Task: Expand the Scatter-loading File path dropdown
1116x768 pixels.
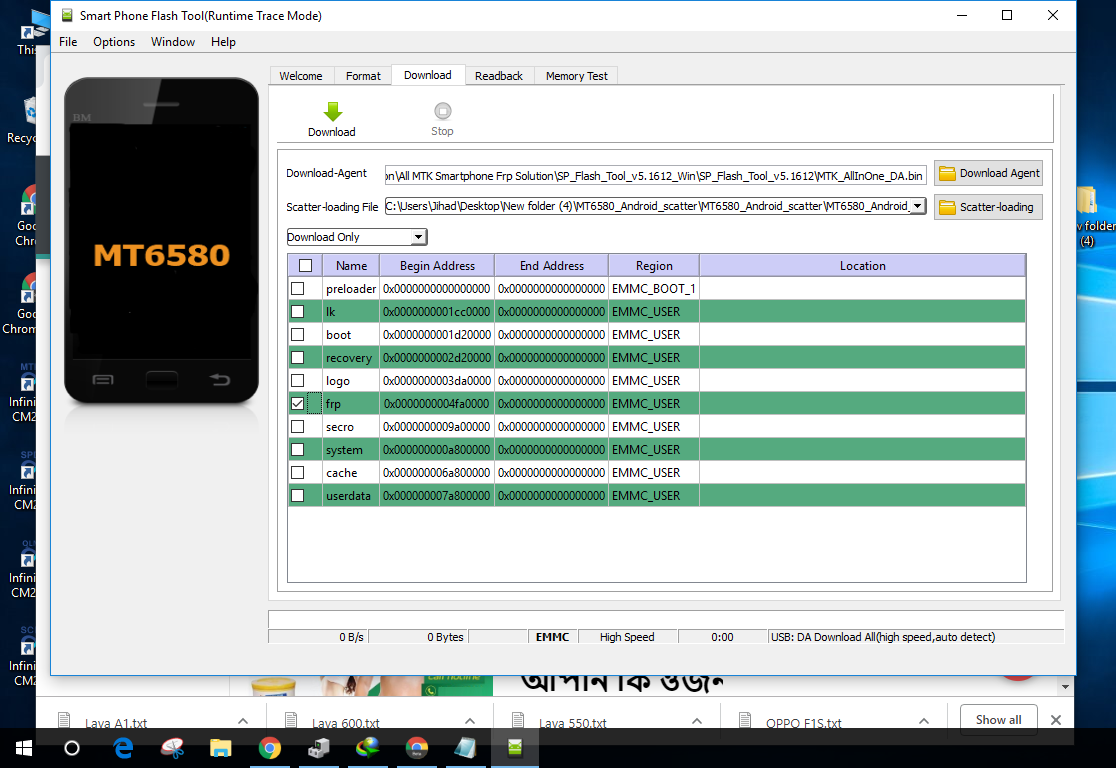Action: [918, 206]
